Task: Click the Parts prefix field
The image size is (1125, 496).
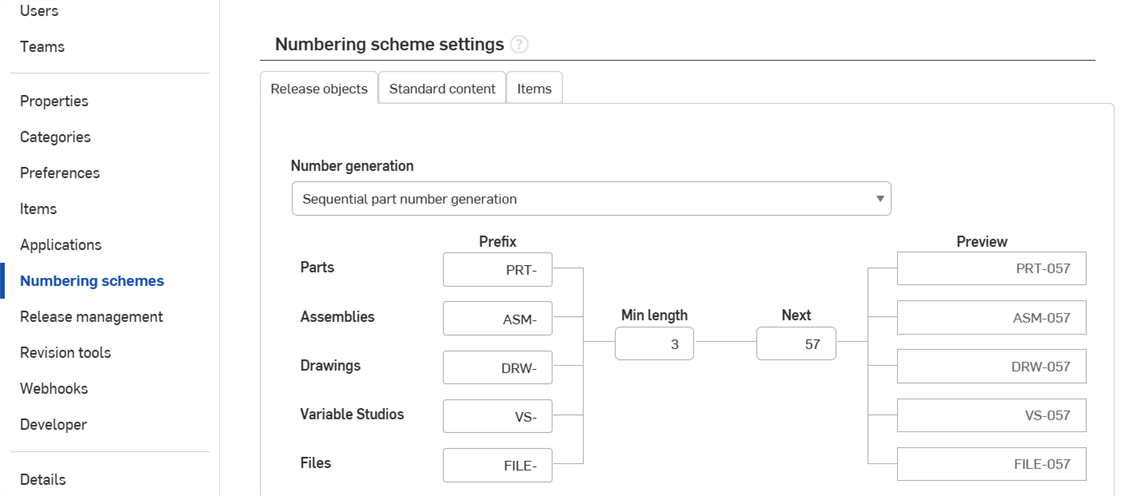Action: pyautogui.click(x=497, y=270)
